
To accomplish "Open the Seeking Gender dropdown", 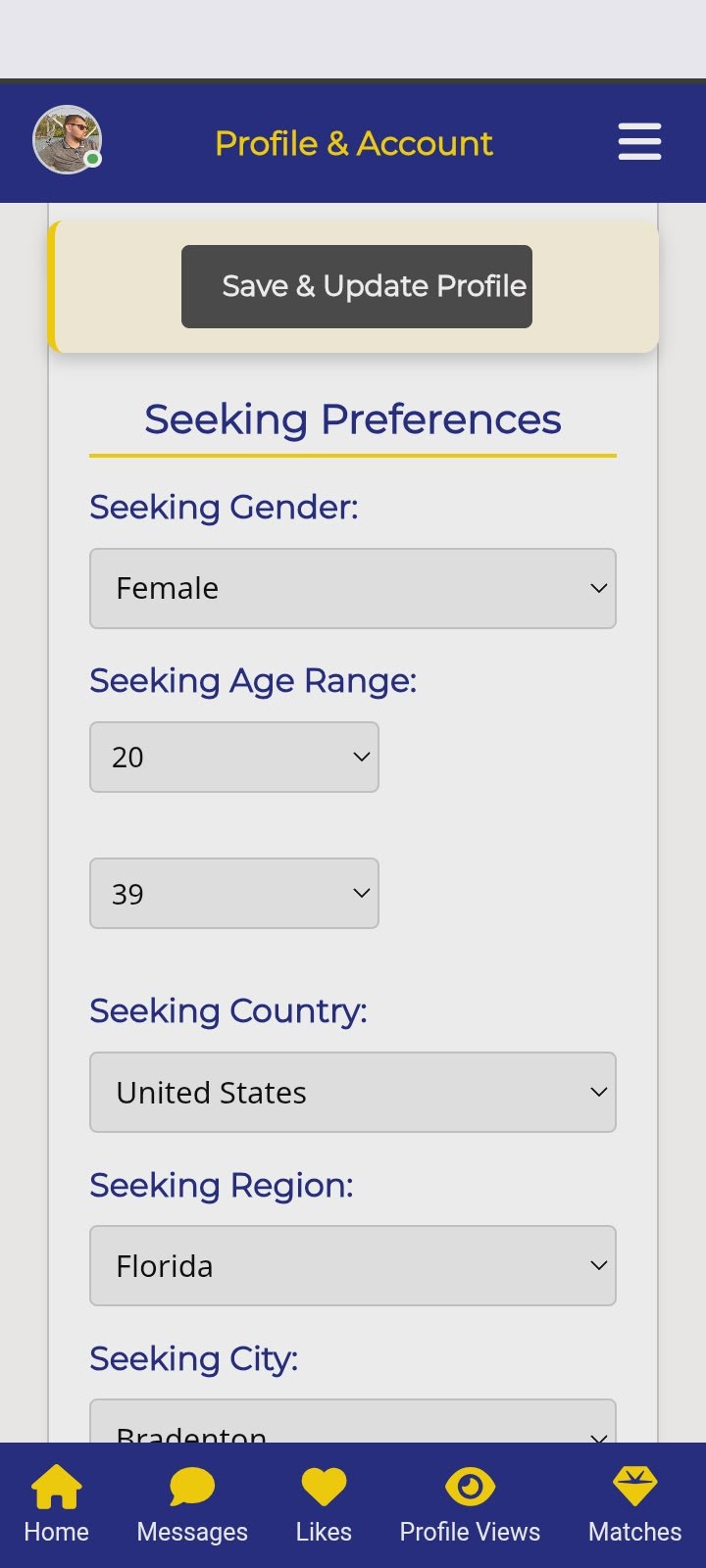I will tap(353, 588).
